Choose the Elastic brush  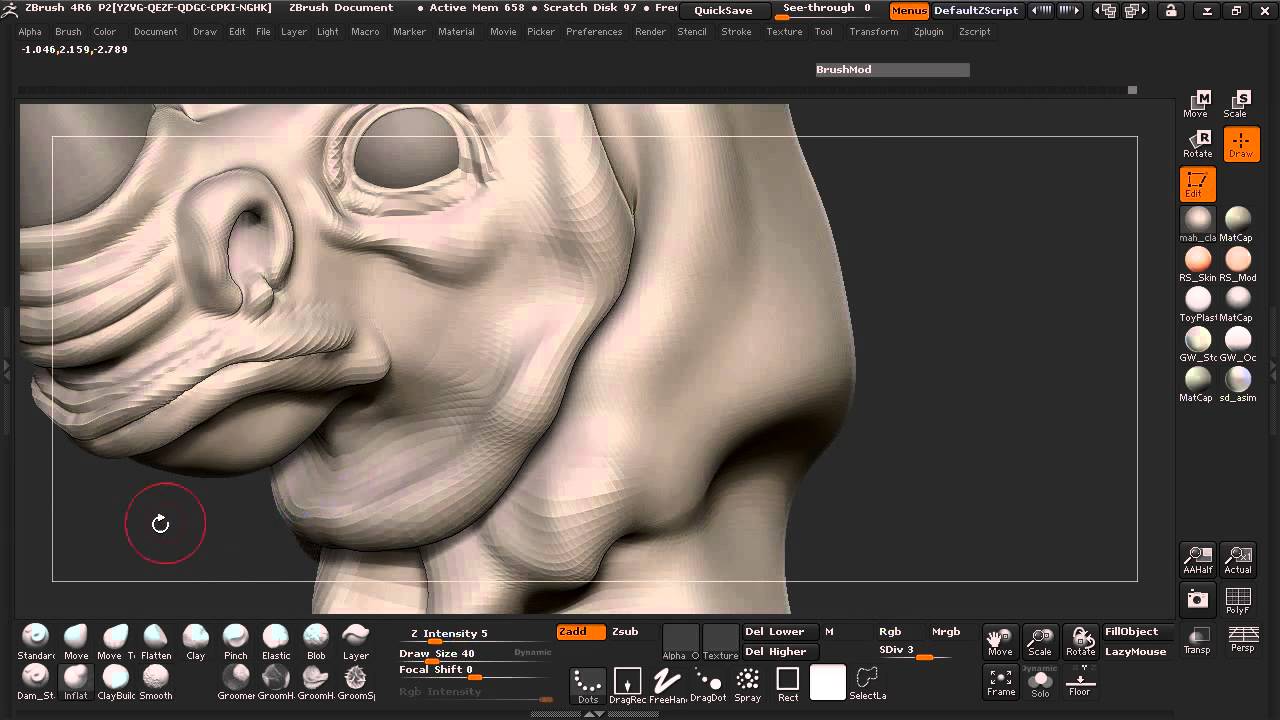[x=276, y=642]
